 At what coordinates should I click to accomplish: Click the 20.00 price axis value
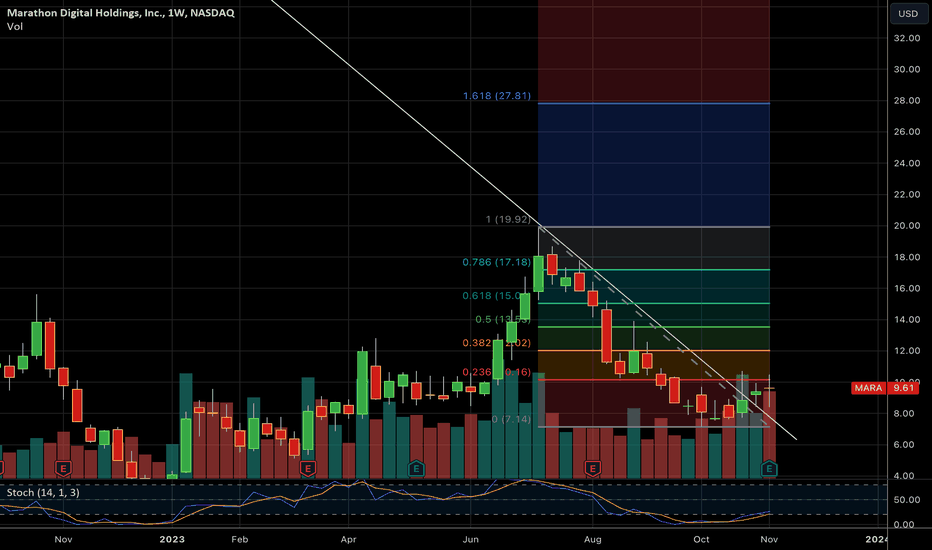coord(907,225)
